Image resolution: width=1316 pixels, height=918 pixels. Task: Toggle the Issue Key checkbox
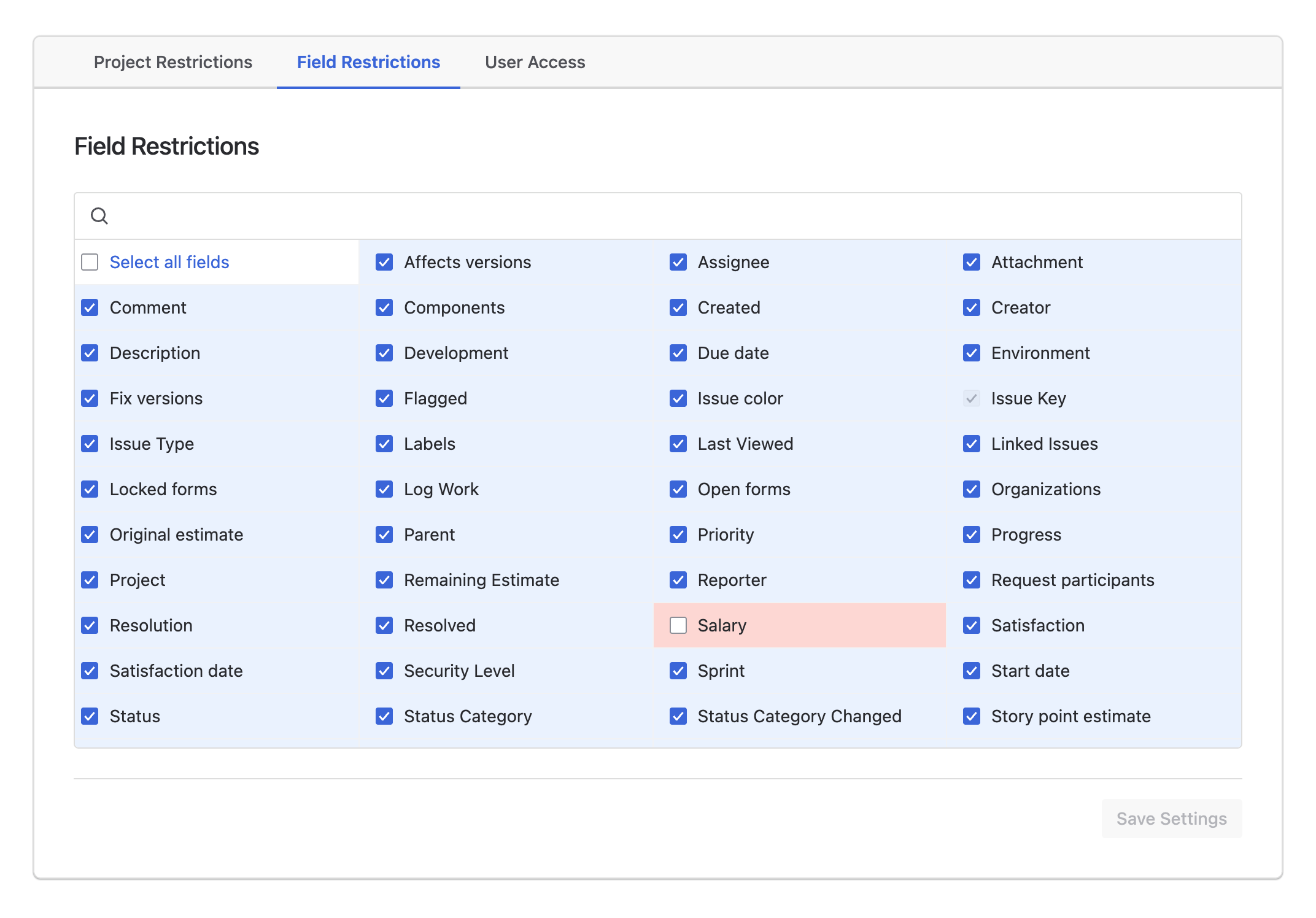(x=971, y=398)
